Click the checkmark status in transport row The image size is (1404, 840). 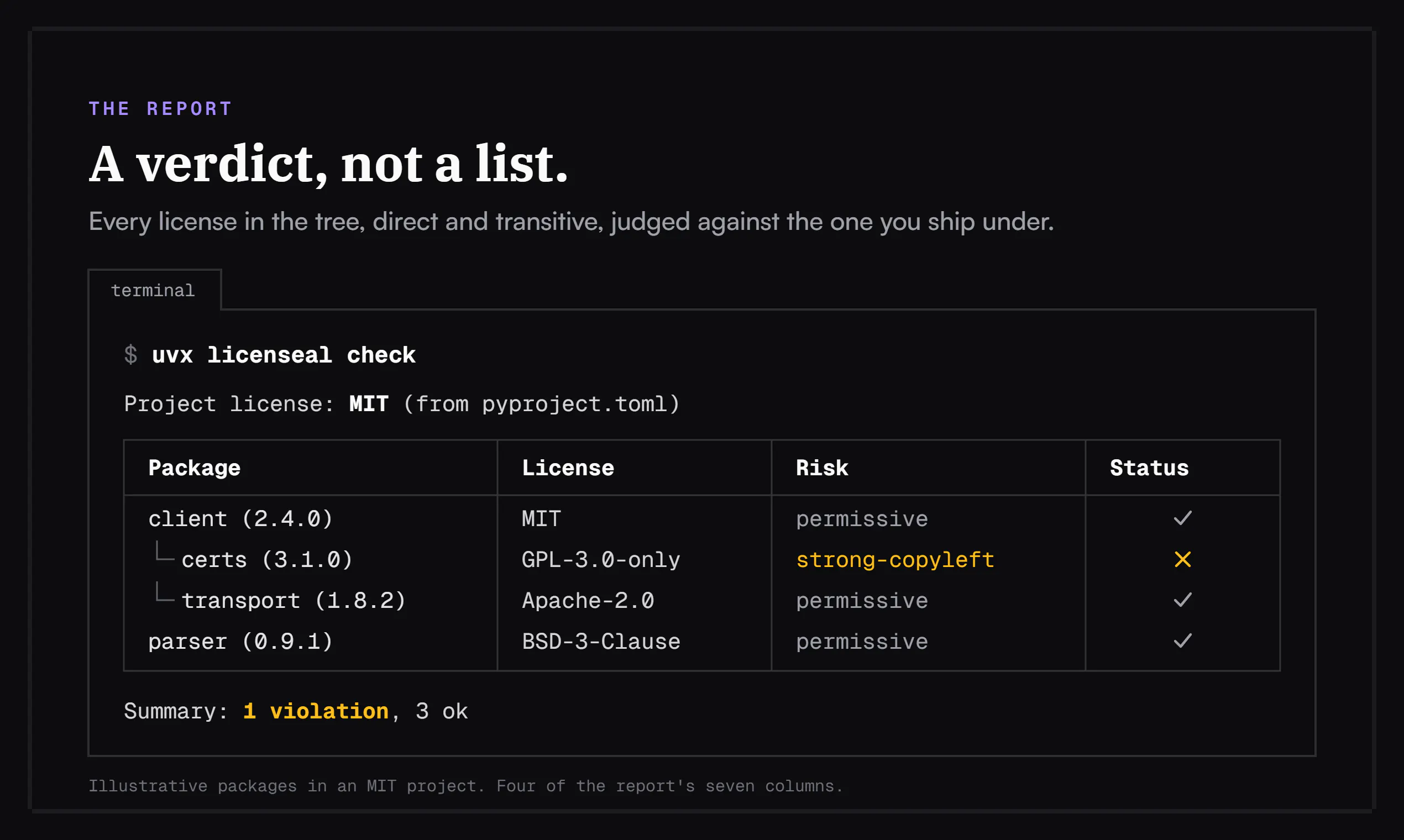coord(1183,600)
